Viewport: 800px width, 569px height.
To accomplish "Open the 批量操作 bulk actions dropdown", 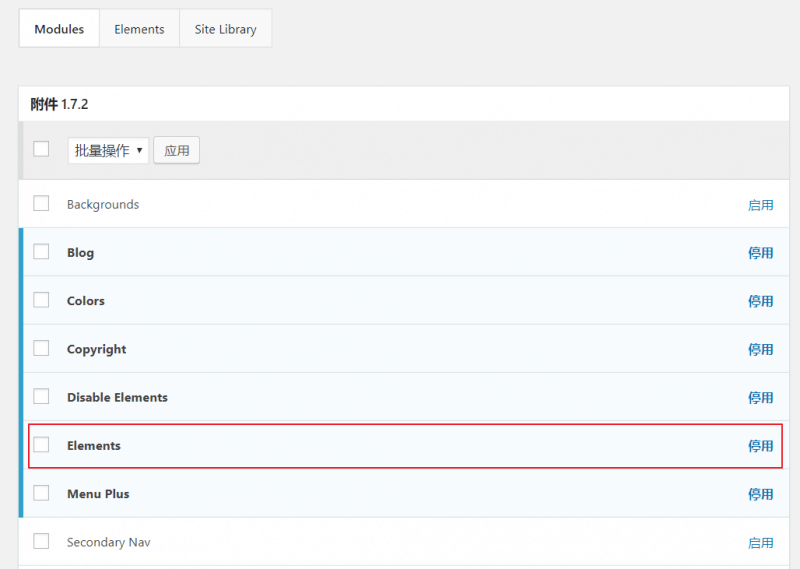I will (x=108, y=151).
